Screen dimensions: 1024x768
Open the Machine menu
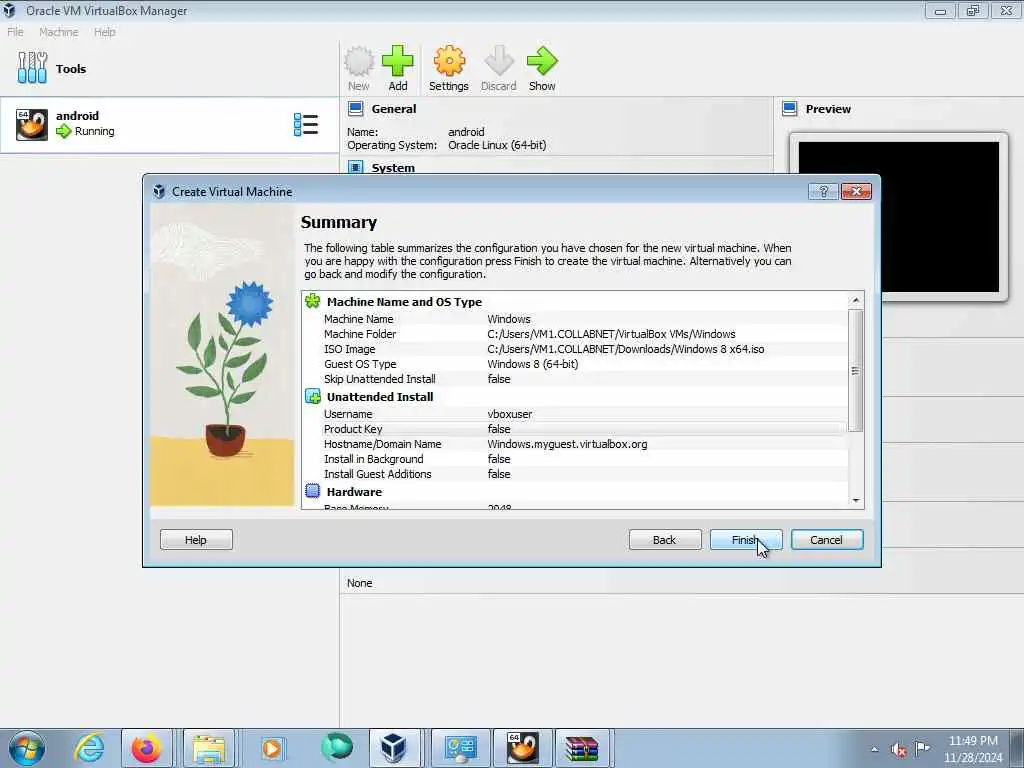pos(59,32)
